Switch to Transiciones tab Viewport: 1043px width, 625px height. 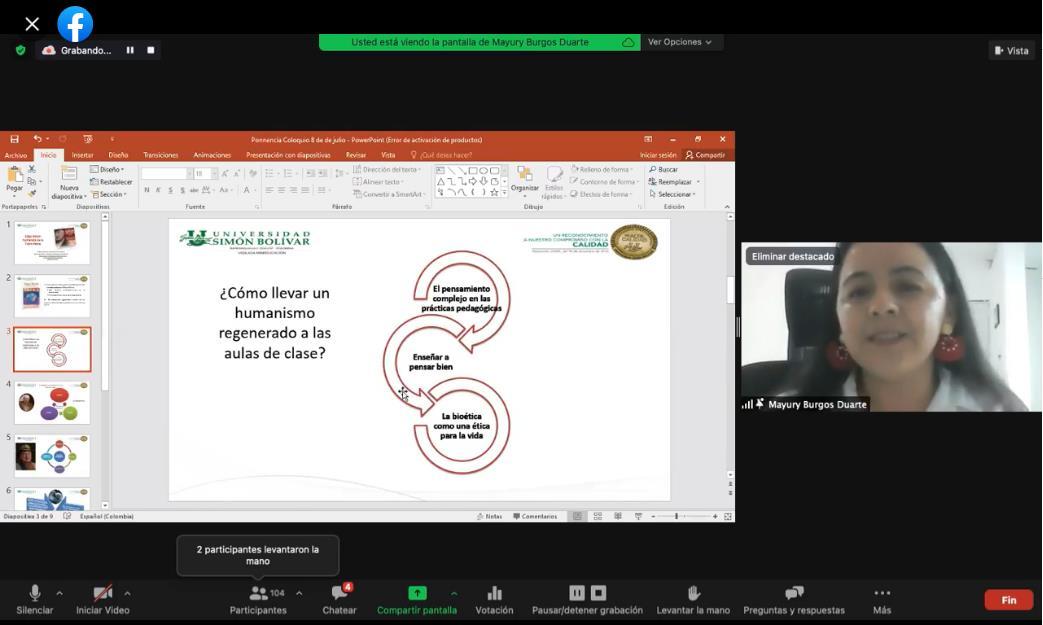tap(161, 155)
